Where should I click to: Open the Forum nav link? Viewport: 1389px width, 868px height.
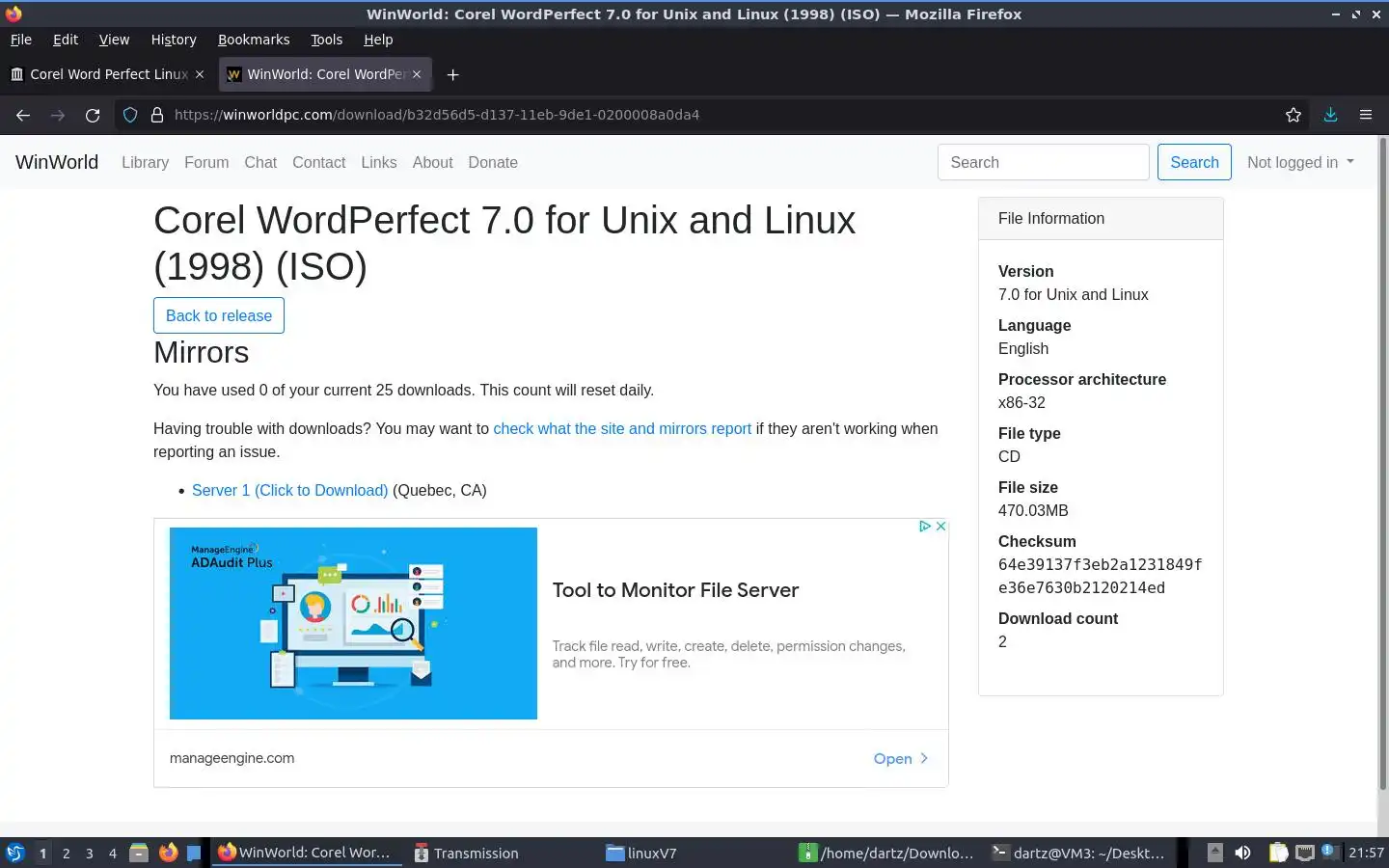[206, 162]
